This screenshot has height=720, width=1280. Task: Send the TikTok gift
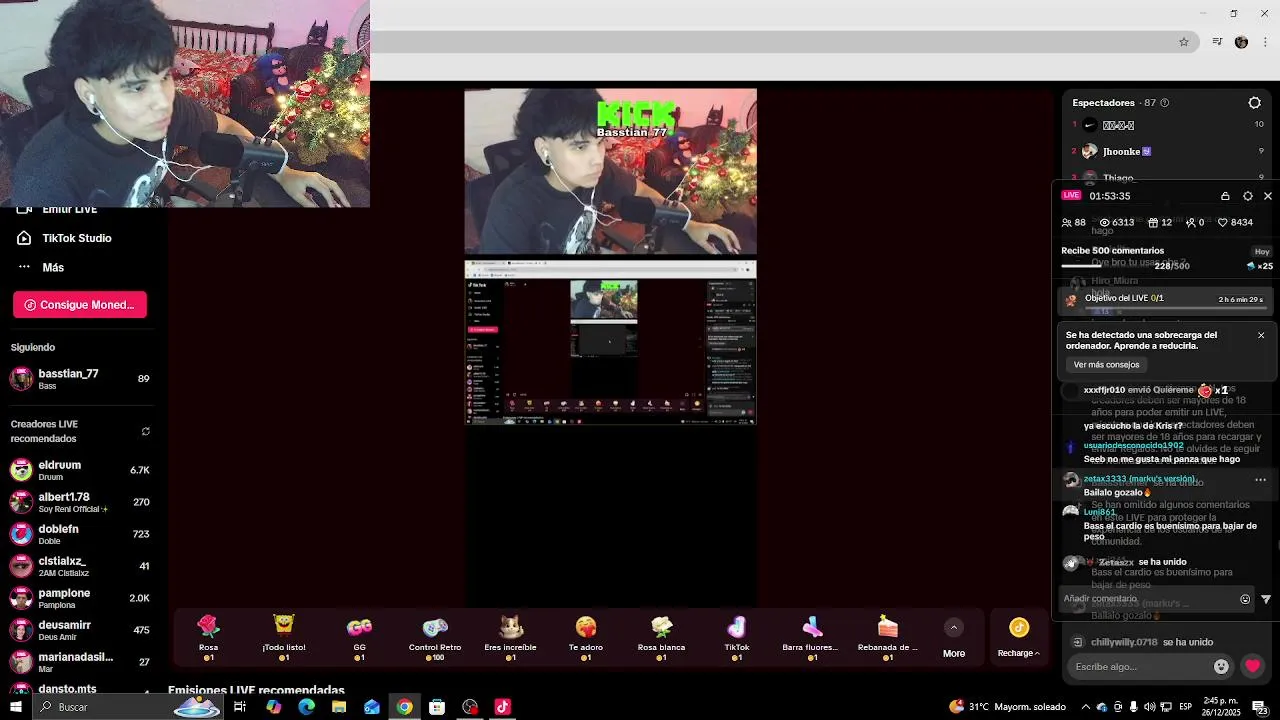pos(737,637)
